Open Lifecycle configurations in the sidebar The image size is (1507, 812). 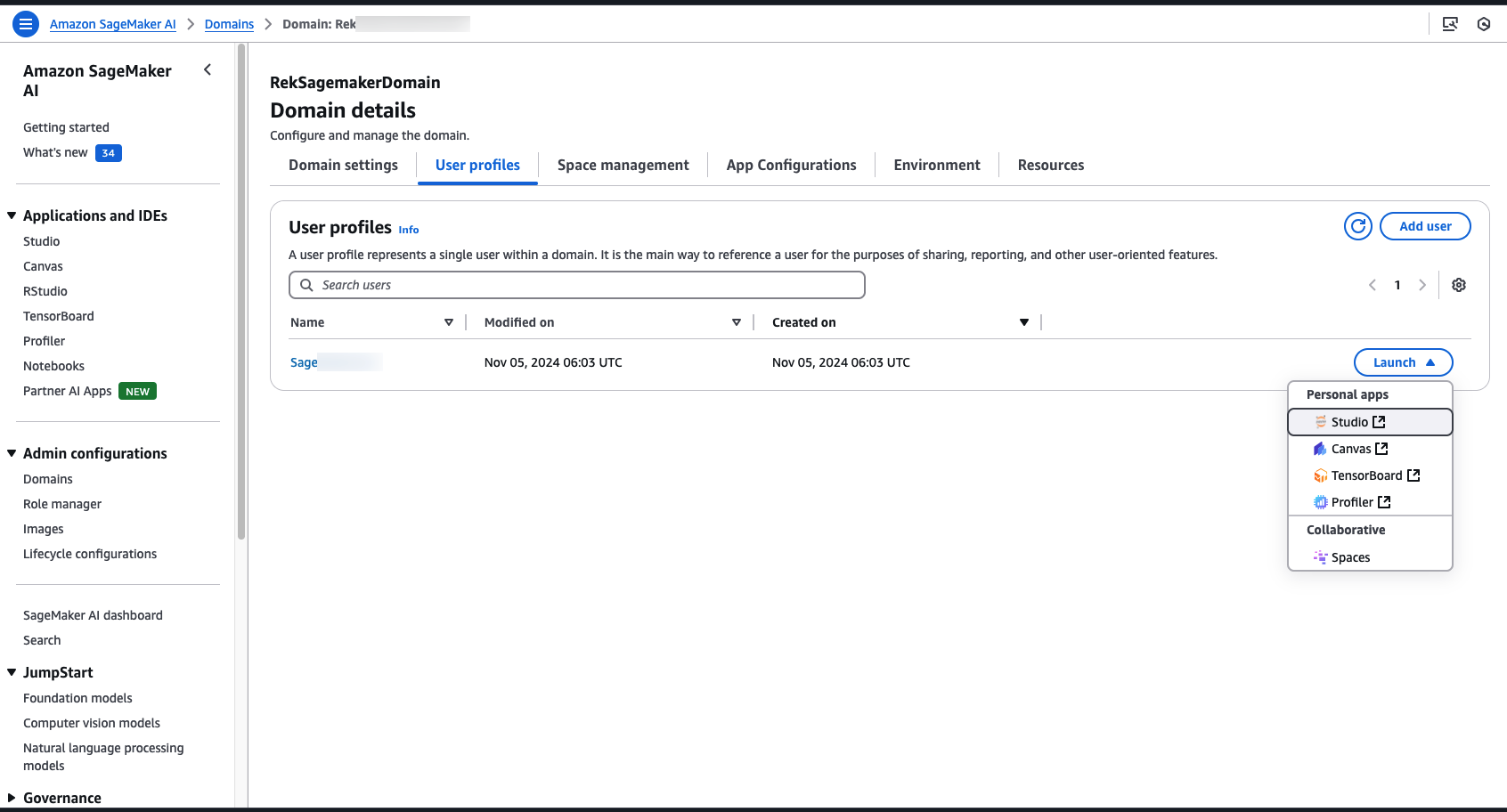pos(90,554)
